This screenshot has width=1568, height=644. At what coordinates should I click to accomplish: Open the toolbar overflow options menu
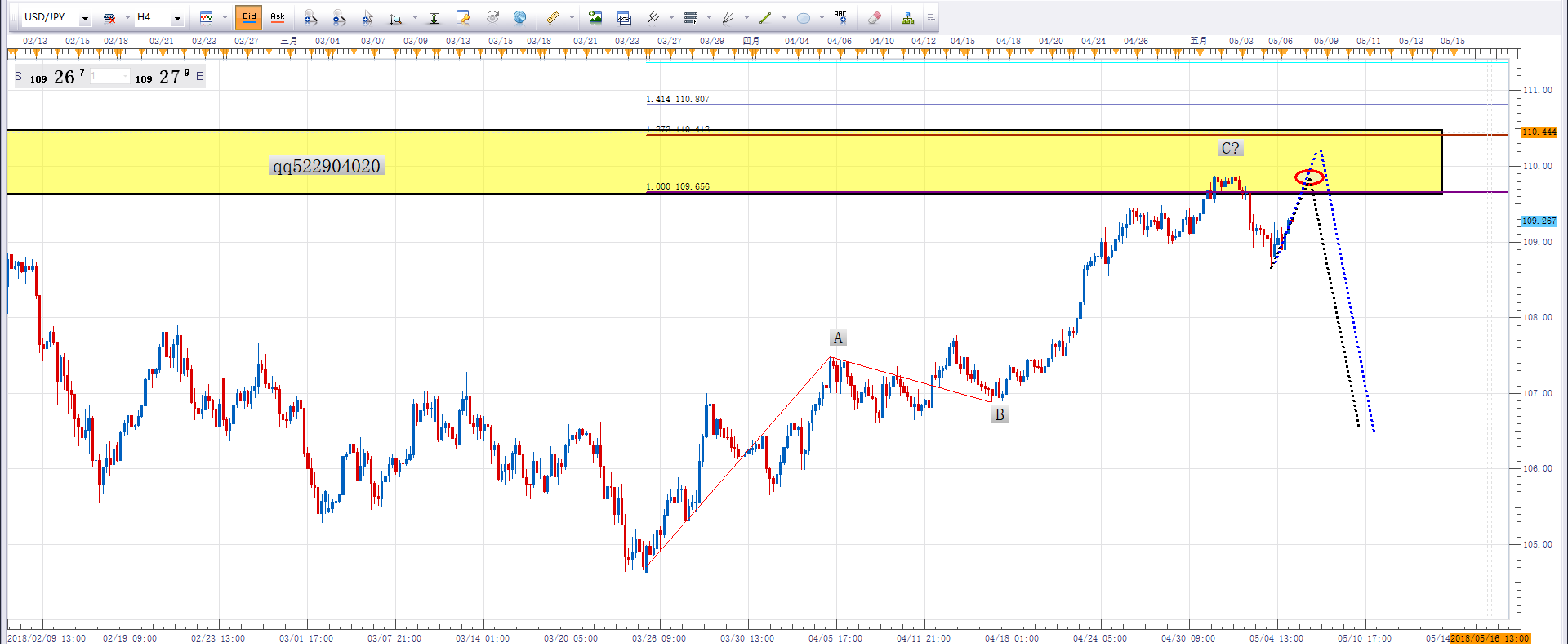click(x=931, y=17)
